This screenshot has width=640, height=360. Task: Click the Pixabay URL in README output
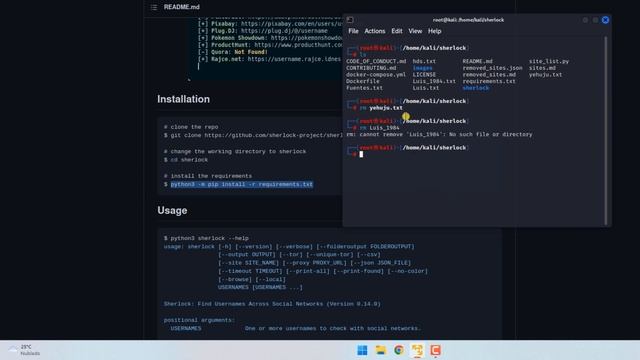(292, 24)
